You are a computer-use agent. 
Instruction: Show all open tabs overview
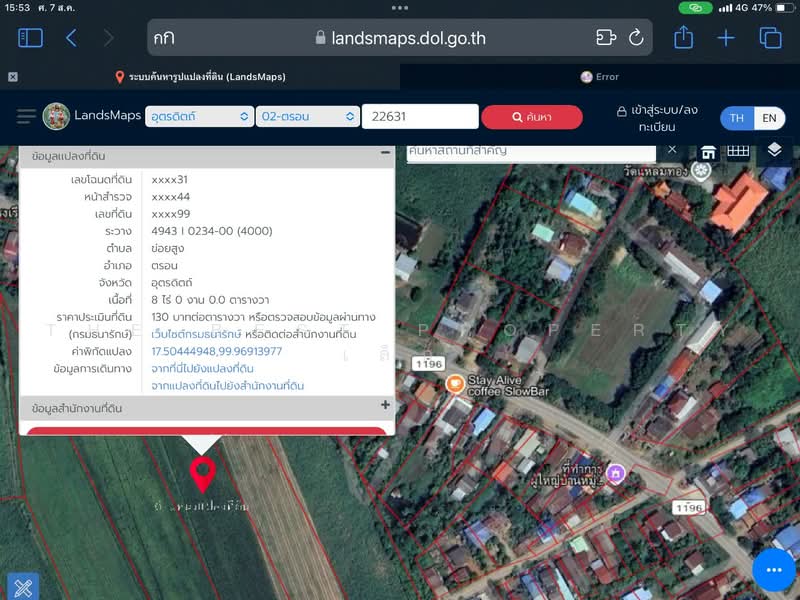point(770,38)
